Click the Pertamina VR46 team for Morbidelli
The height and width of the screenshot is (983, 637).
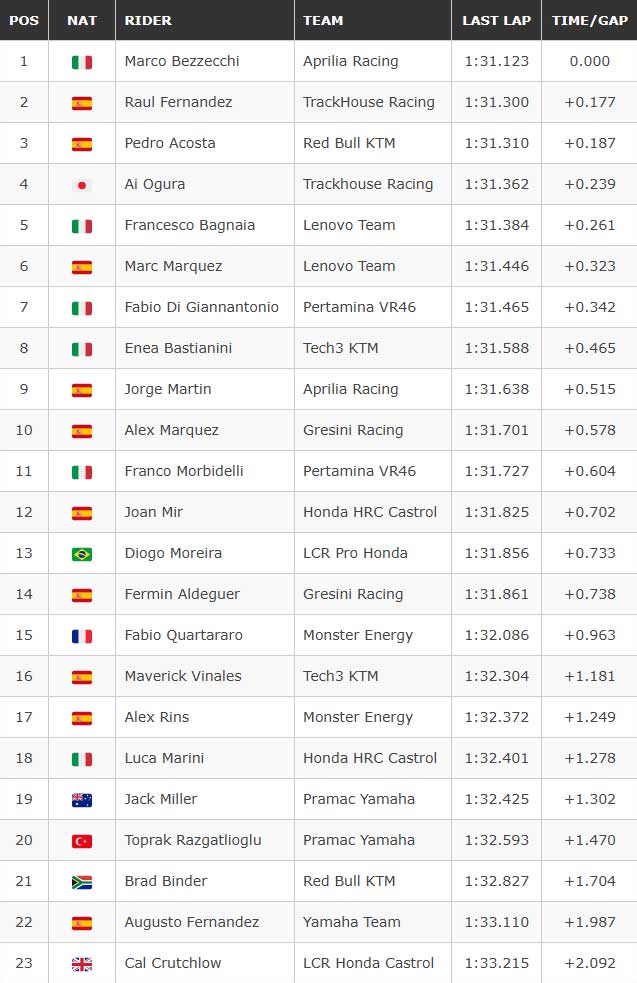[359, 471]
